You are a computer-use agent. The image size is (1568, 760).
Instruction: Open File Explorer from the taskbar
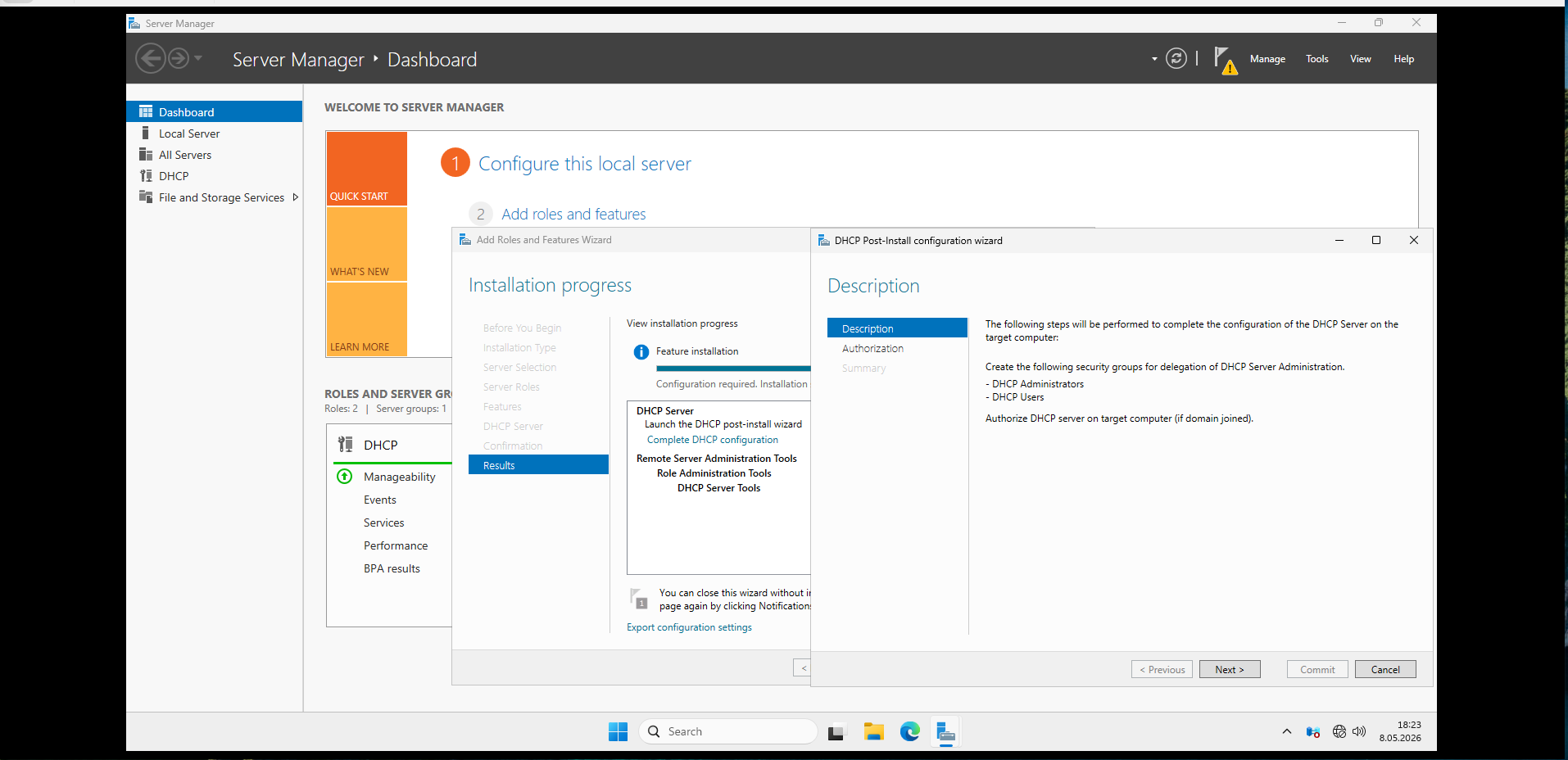873,731
